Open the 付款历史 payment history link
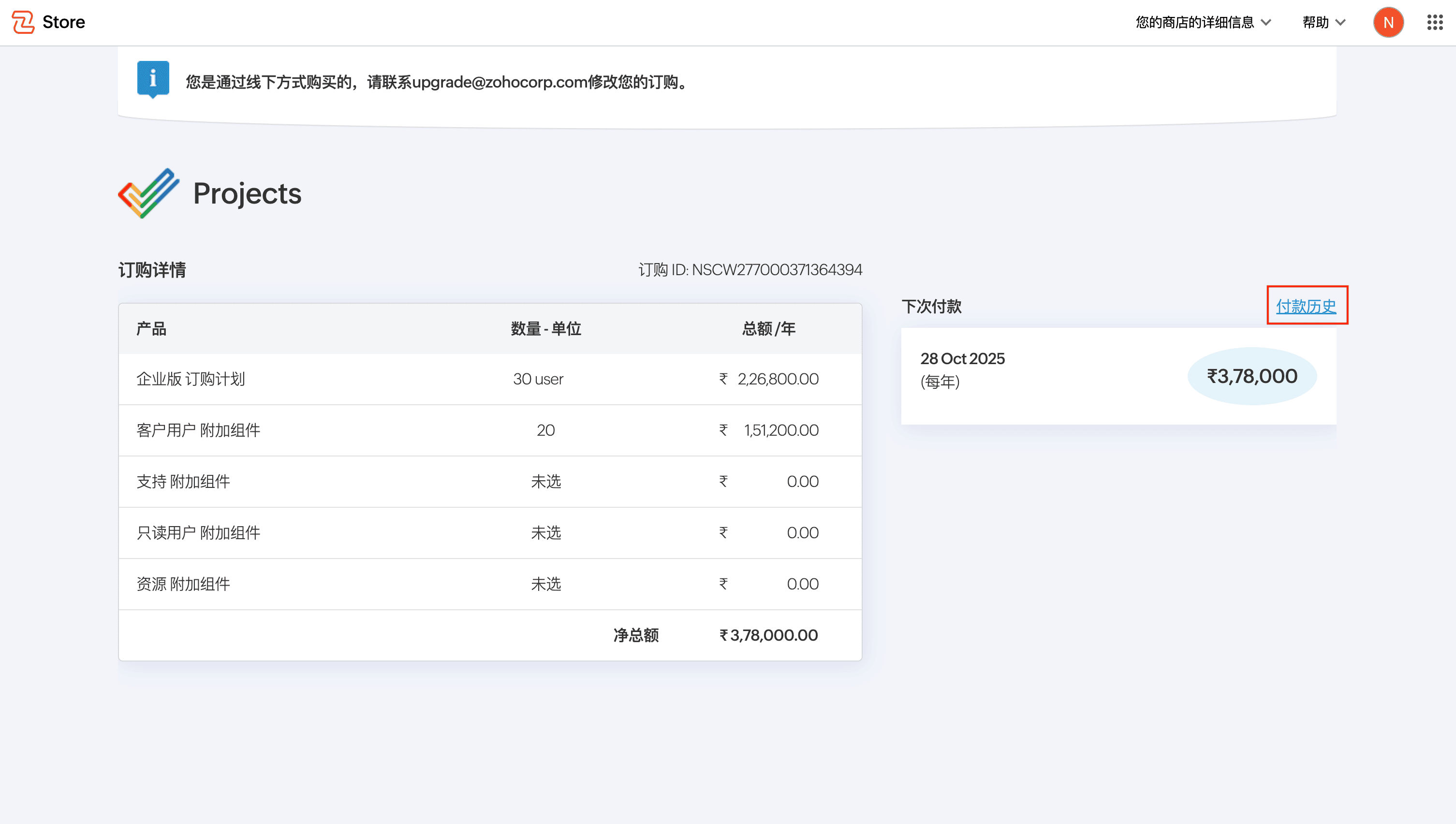This screenshot has width=1456, height=824. pos(1306,306)
